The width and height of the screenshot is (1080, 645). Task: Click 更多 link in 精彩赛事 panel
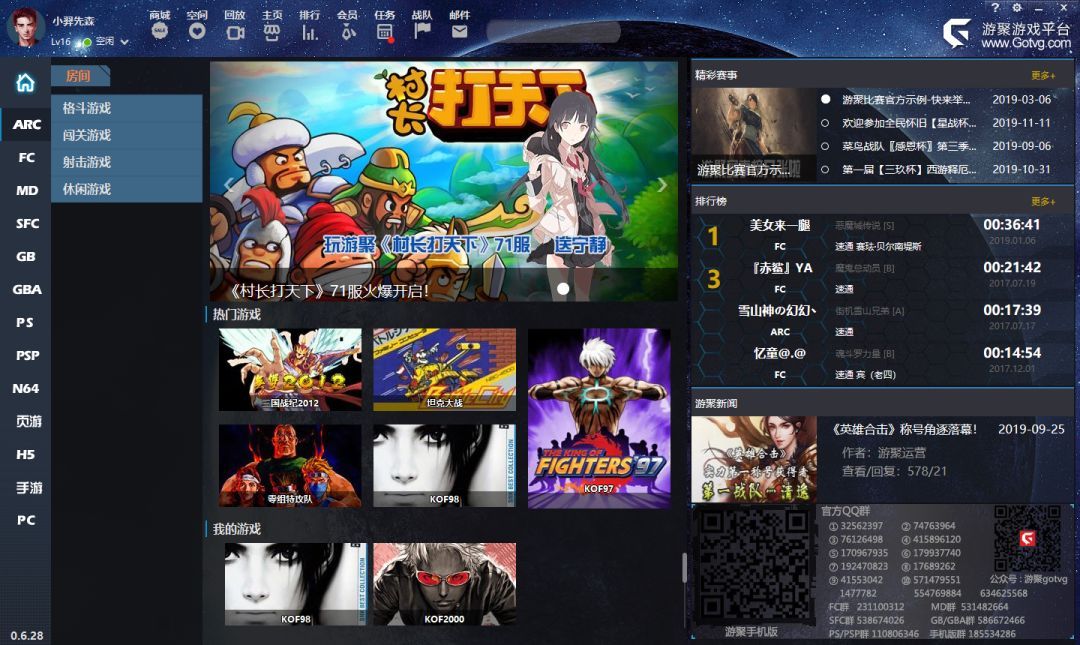point(1042,75)
